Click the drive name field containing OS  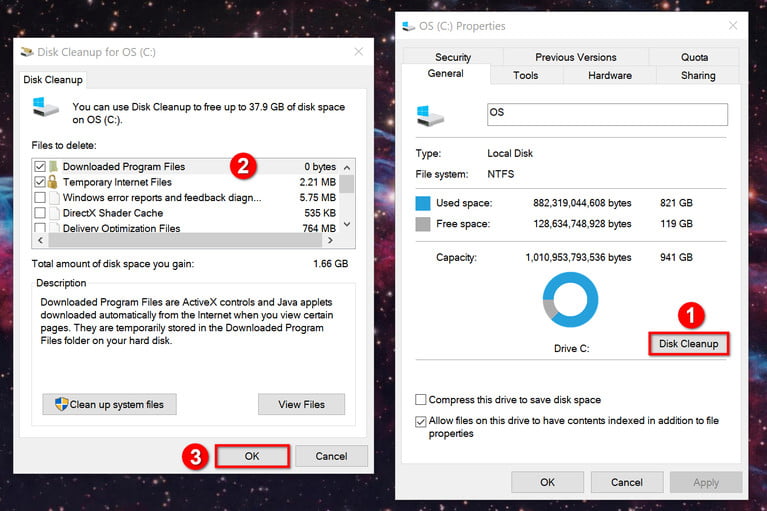point(607,114)
